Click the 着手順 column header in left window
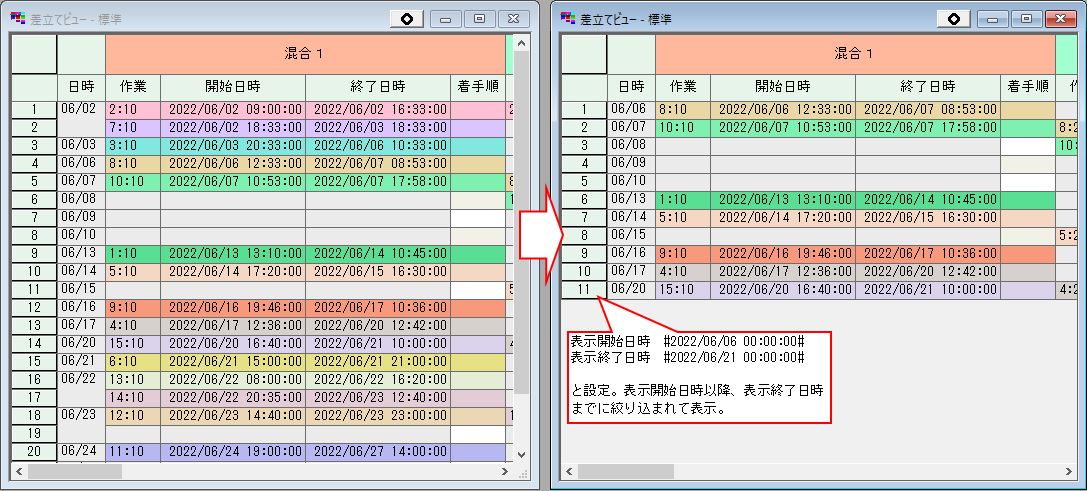This screenshot has width=1087, height=491. [x=478, y=87]
